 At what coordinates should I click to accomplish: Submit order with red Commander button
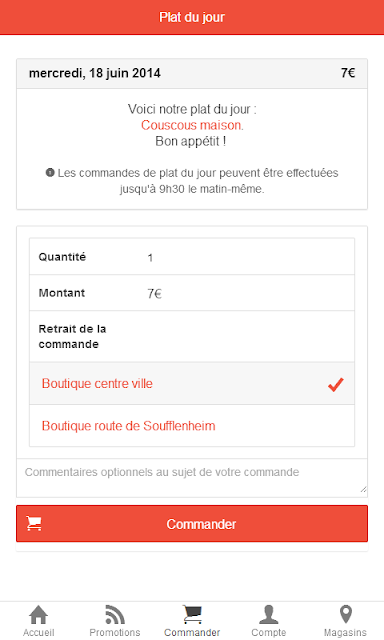click(192, 524)
